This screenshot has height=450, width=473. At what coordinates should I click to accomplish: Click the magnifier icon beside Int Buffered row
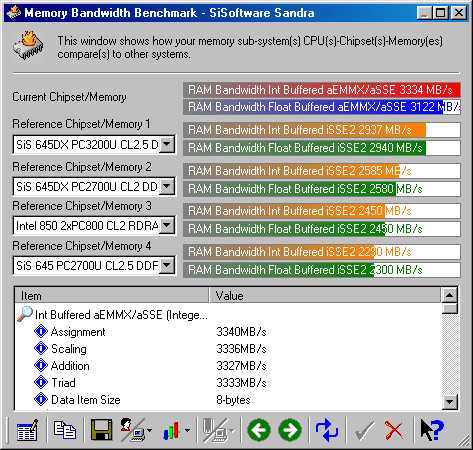(25, 314)
